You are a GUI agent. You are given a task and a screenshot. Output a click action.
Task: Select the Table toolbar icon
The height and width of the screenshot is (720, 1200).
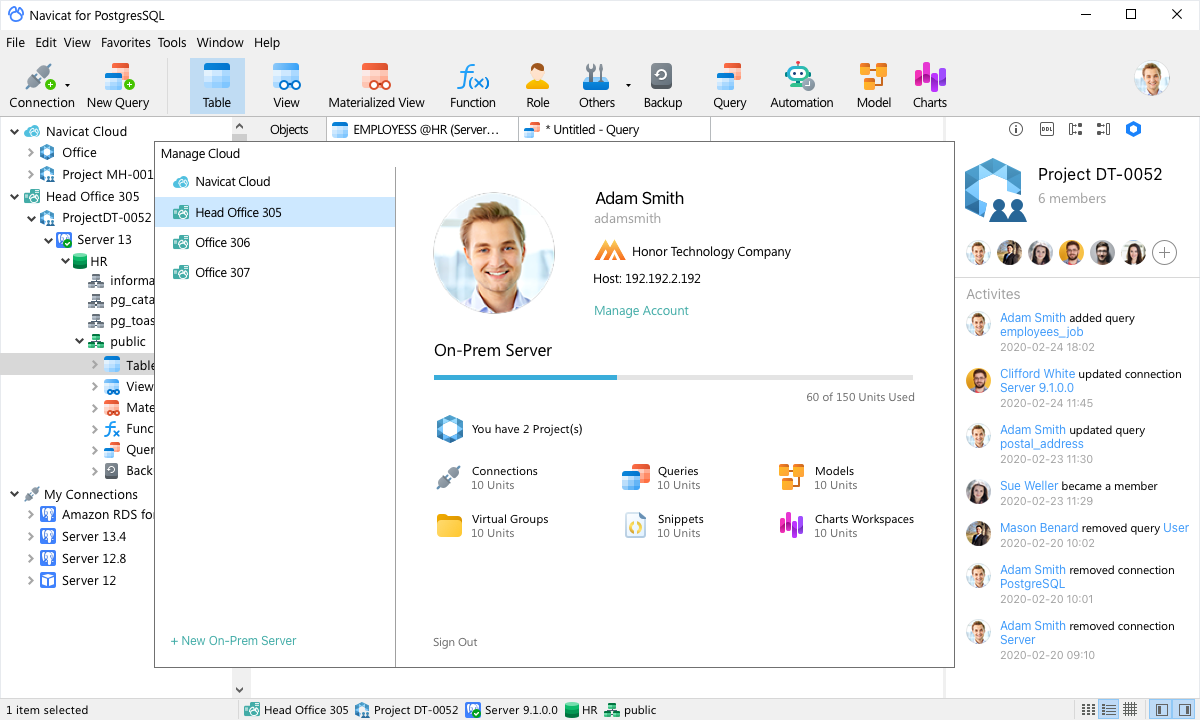coord(217,86)
